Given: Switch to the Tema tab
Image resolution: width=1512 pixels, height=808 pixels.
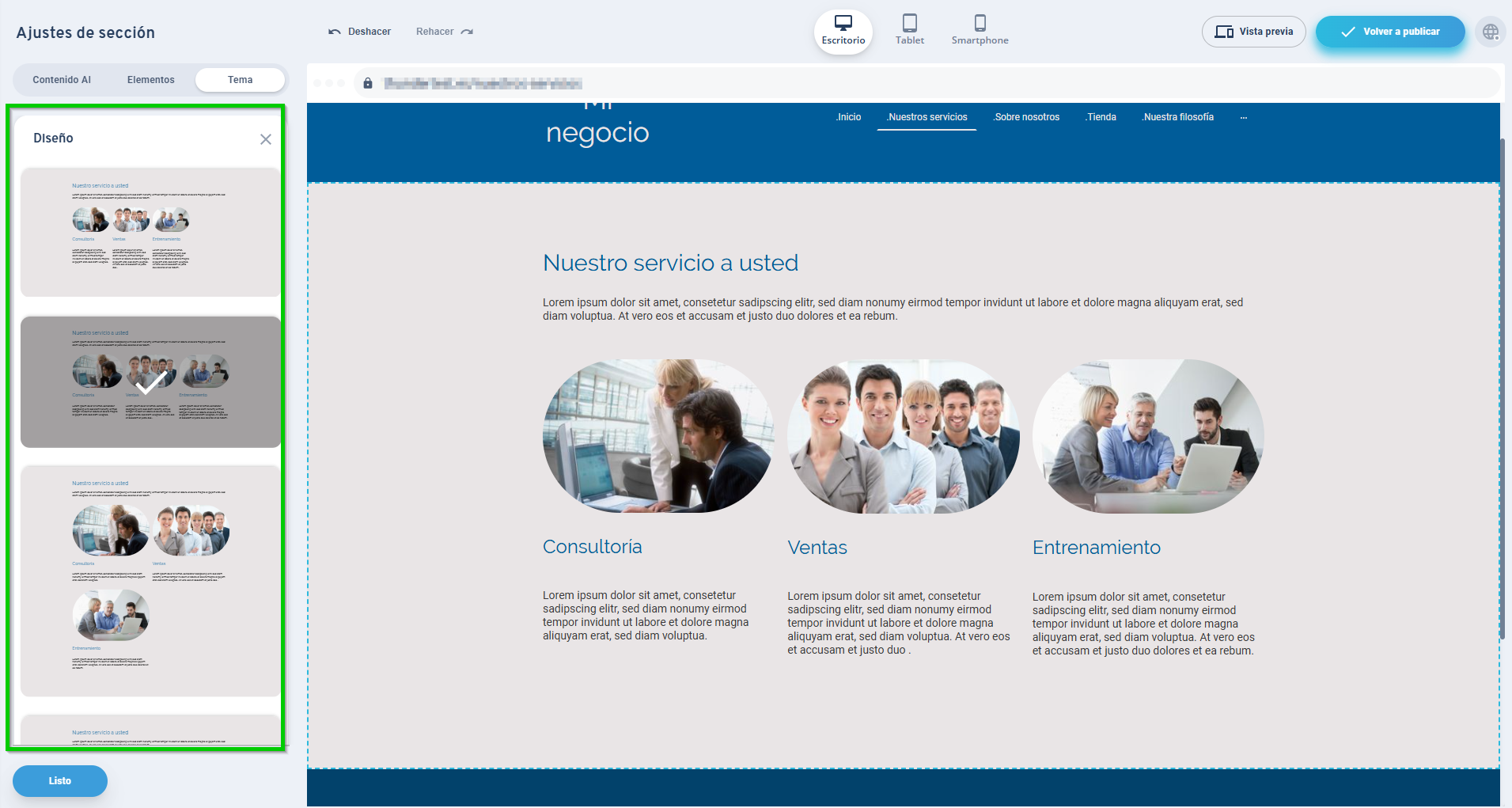Looking at the screenshot, I should (x=240, y=79).
